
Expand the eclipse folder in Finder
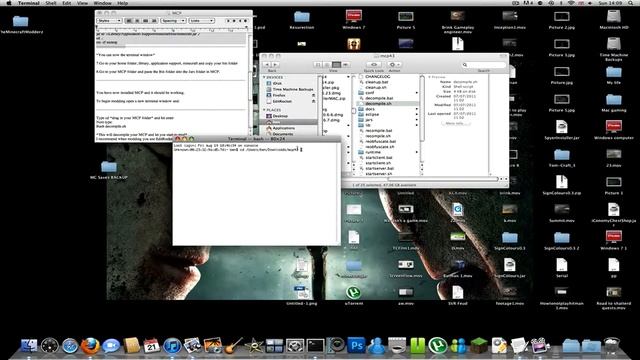click(x=417, y=115)
